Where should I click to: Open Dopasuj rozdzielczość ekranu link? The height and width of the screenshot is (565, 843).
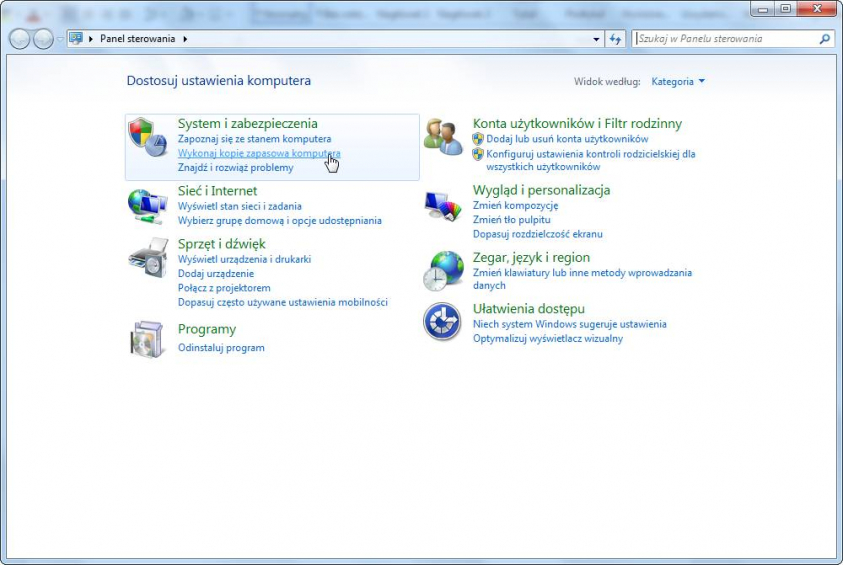[x=537, y=234]
